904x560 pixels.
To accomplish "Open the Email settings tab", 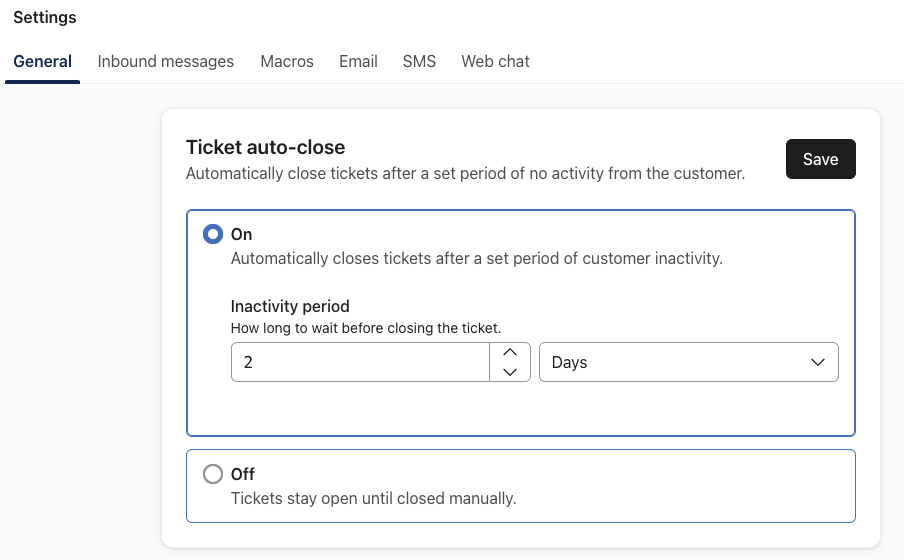I will tap(358, 61).
